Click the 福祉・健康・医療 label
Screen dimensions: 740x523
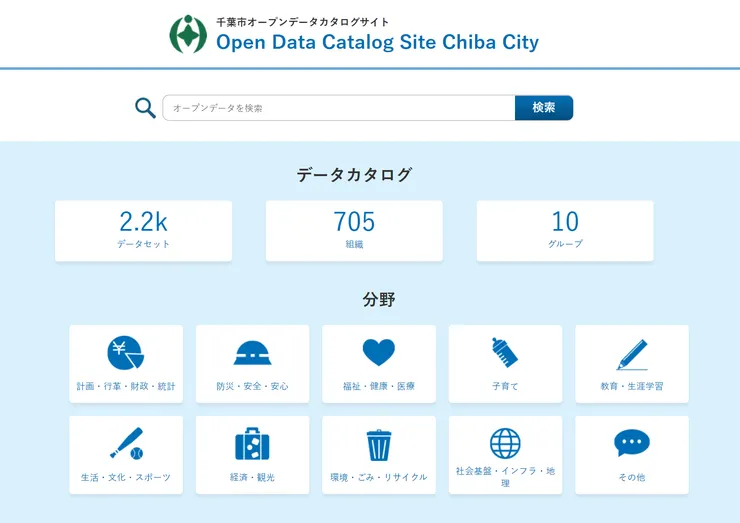(x=378, y=386)
